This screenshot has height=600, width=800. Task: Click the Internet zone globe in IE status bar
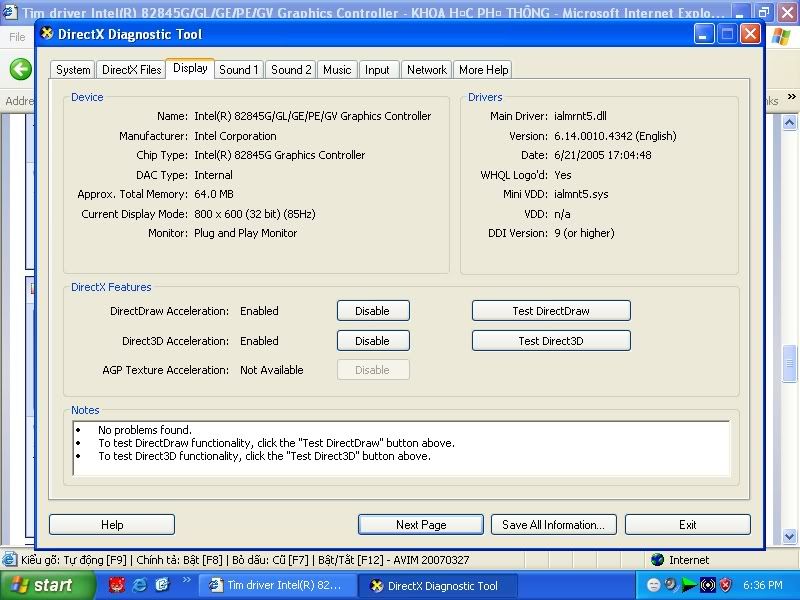[x=658, y=560]
